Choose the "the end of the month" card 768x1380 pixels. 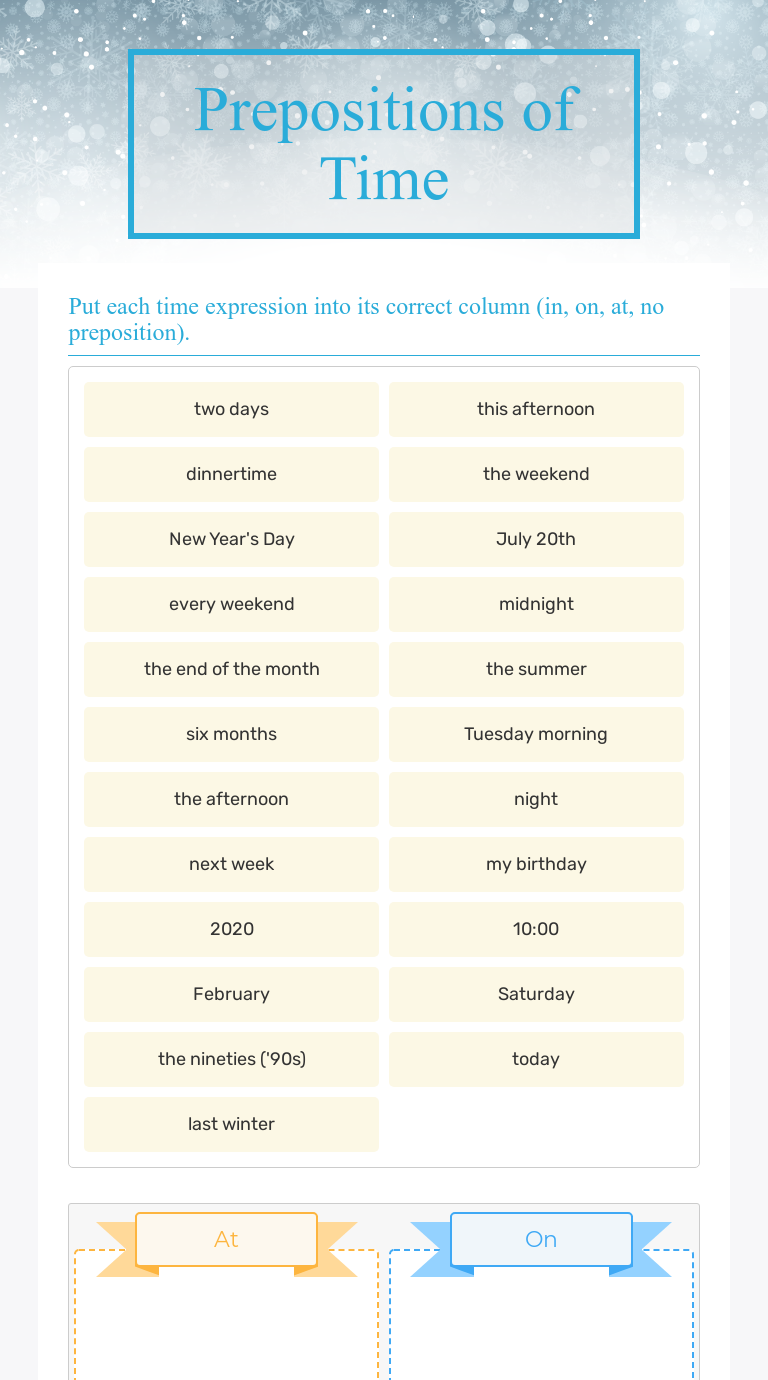tap(231, 669)
